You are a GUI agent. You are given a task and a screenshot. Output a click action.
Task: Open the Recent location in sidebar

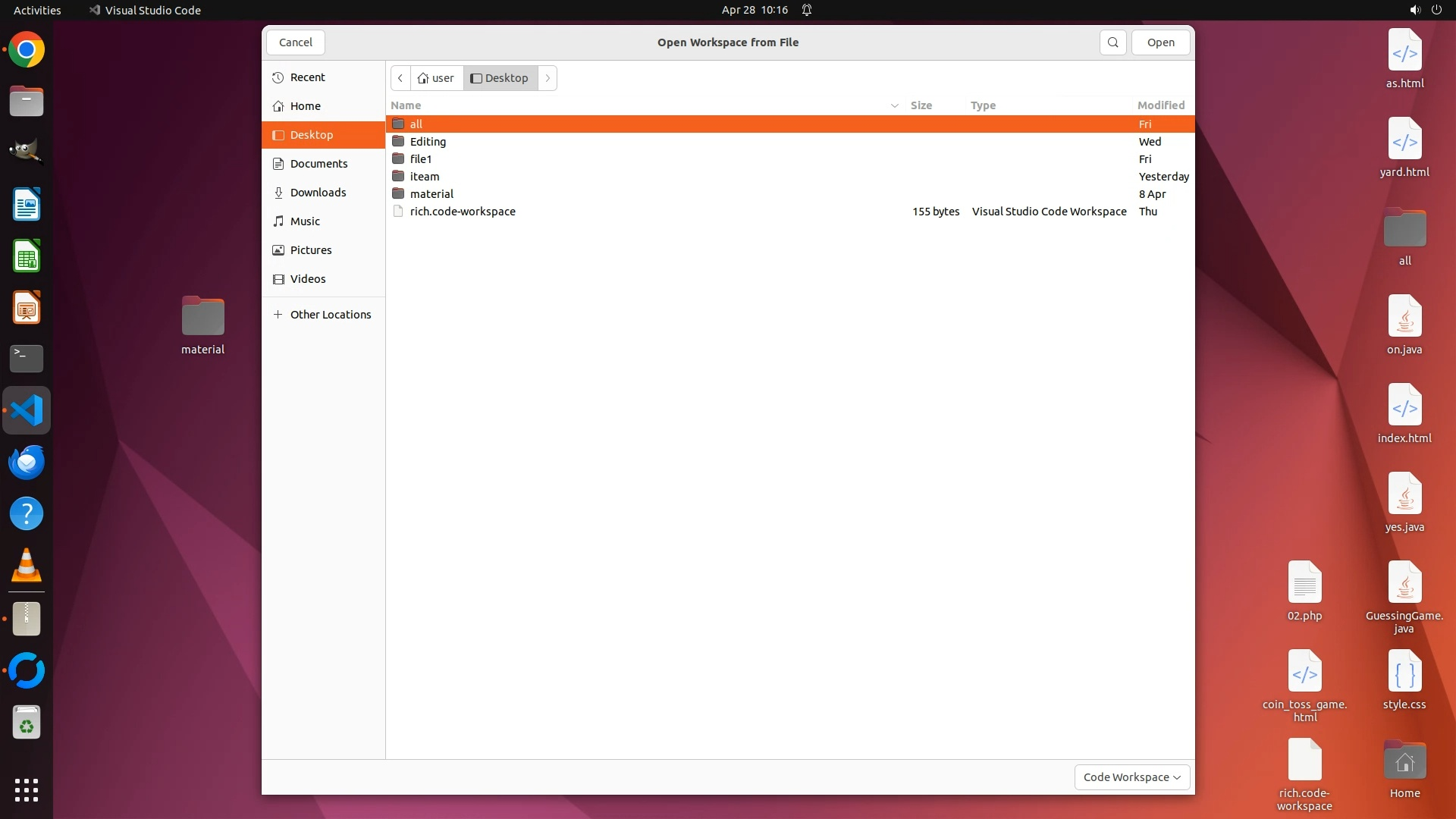pyautogui.click(x=307, y=77)
